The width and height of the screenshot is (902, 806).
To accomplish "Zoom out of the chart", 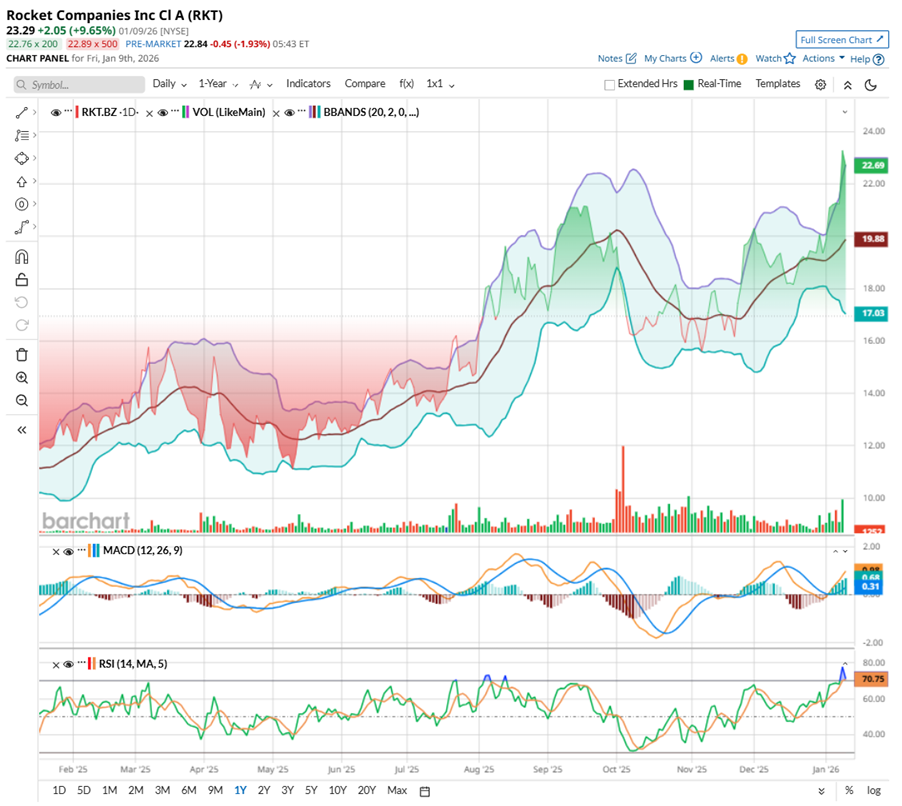I will coord(21,400).
